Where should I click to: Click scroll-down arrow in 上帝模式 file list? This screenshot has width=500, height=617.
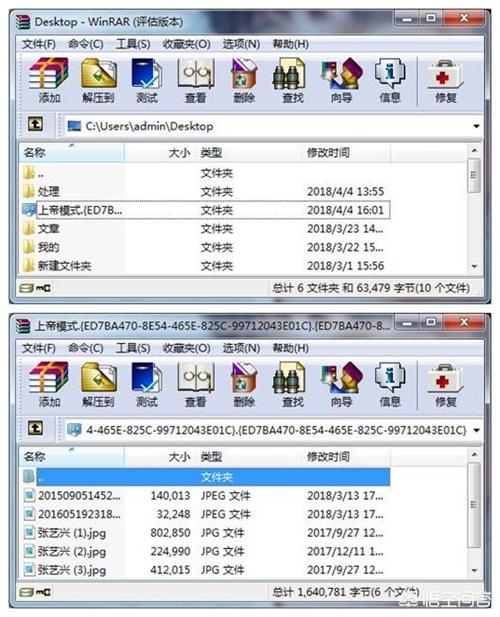tap(475, 570)
